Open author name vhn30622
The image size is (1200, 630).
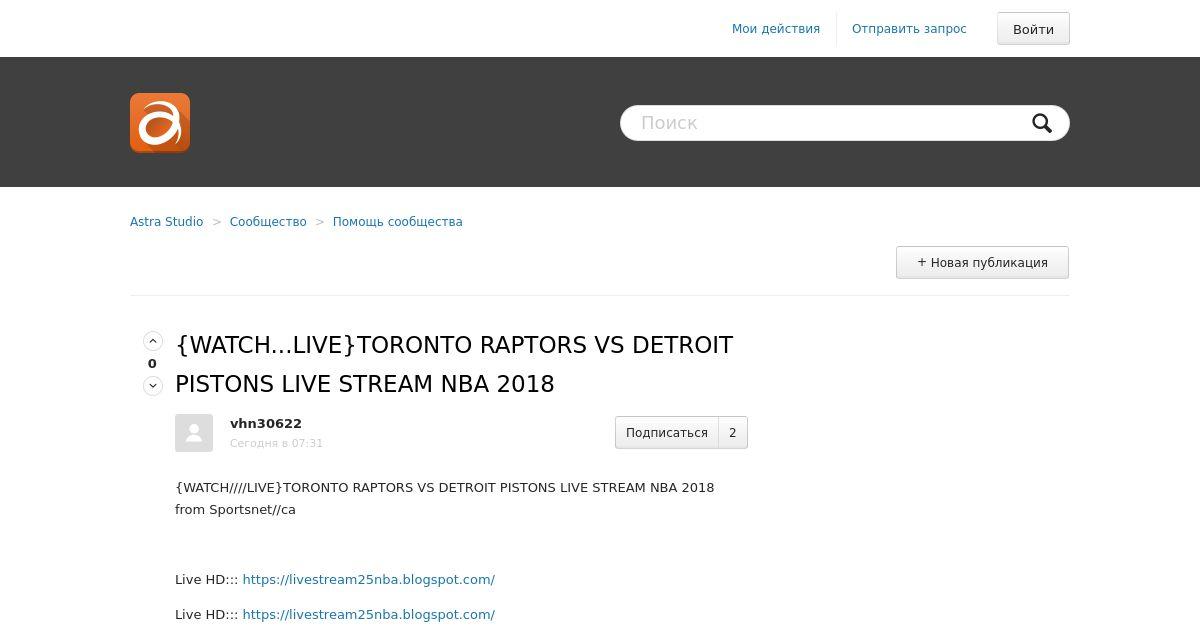[x=266, y=424]
